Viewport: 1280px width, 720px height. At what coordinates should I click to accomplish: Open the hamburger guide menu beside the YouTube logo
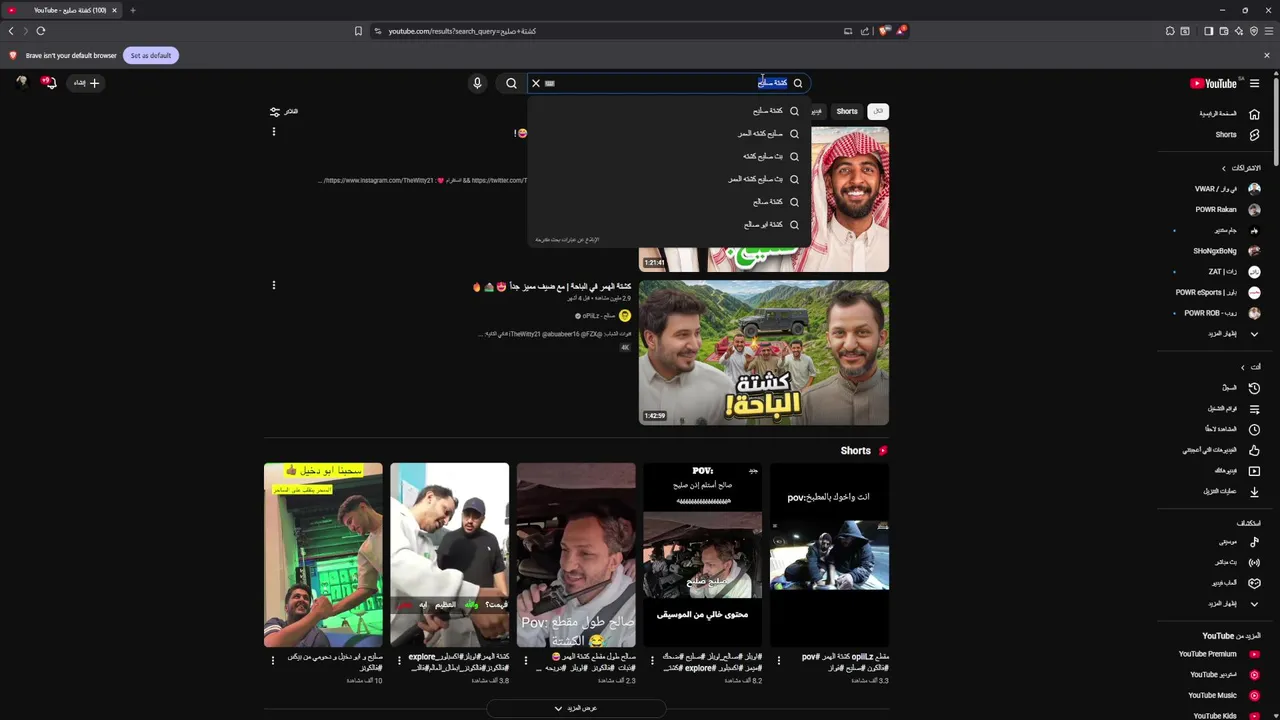click(x=1254, y=83)
